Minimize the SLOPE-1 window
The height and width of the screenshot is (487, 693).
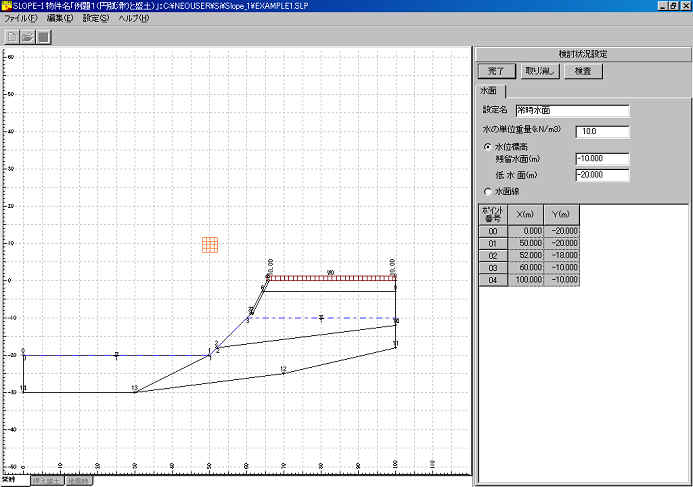point(663,6)
